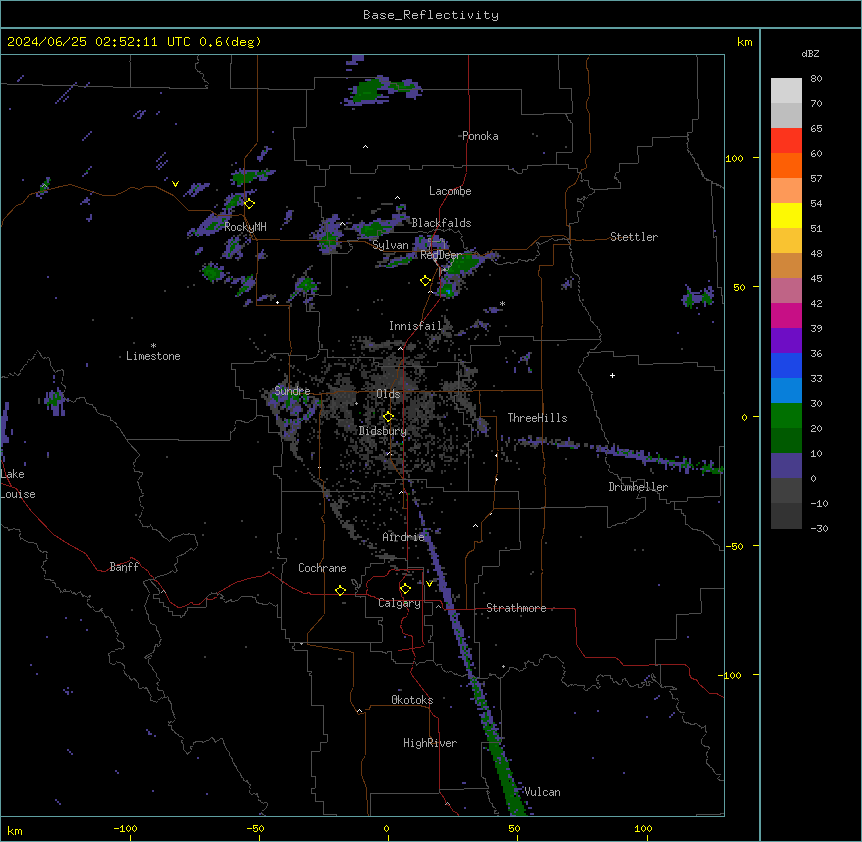
Task: Click the Lake Louise label
Action: point(18,484)
